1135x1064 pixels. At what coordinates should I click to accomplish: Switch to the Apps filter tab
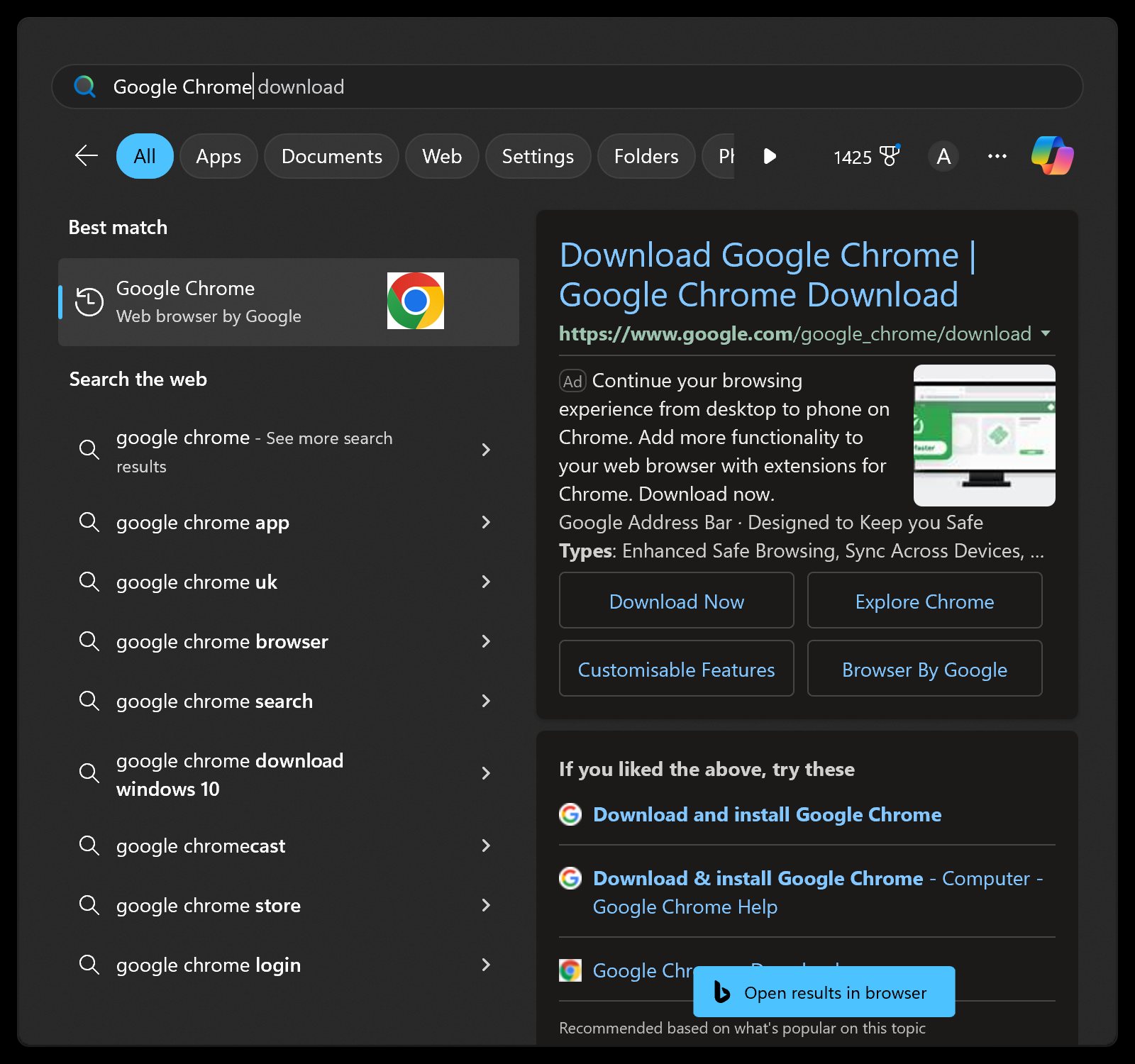pyautogui.click(x=218, y=156)
